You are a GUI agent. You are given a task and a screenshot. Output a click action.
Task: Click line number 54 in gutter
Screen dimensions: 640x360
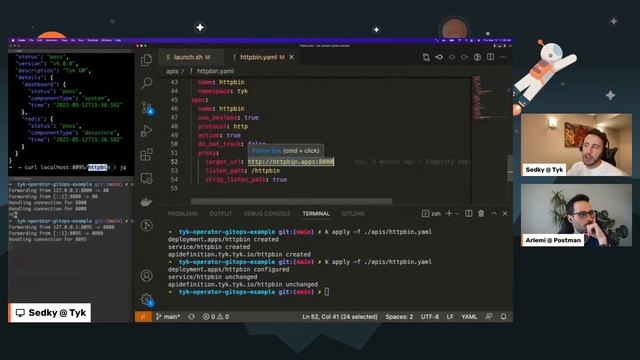click(174, 180)
